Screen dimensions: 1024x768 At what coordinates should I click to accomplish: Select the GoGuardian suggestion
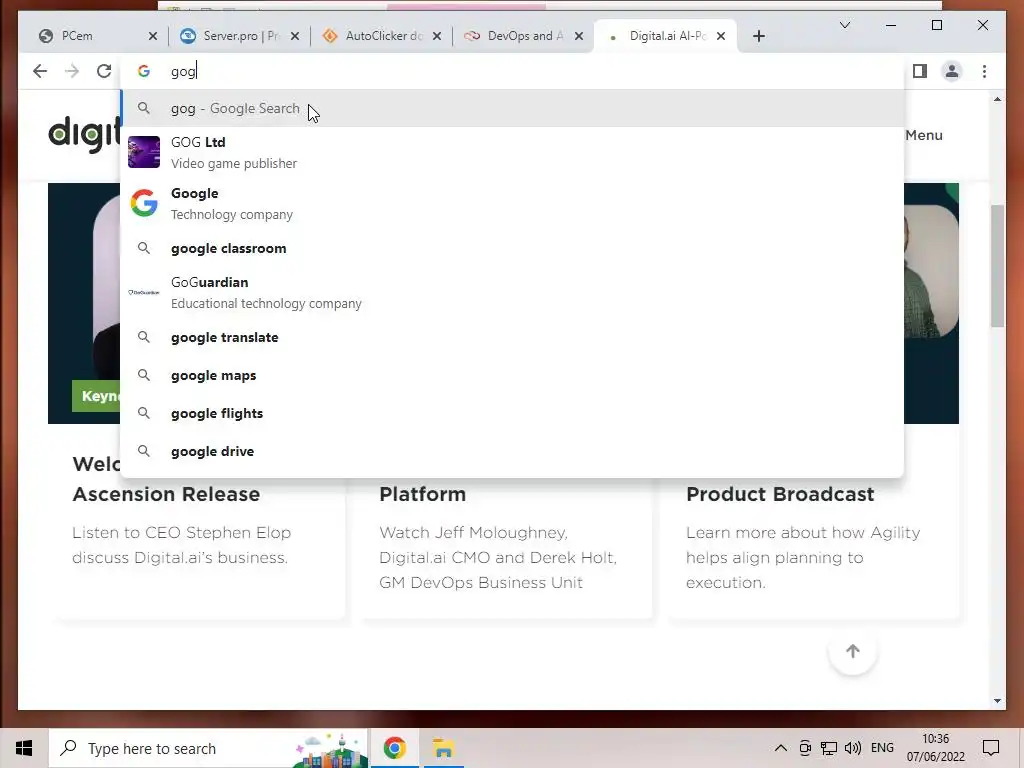[x=513, y=293]
